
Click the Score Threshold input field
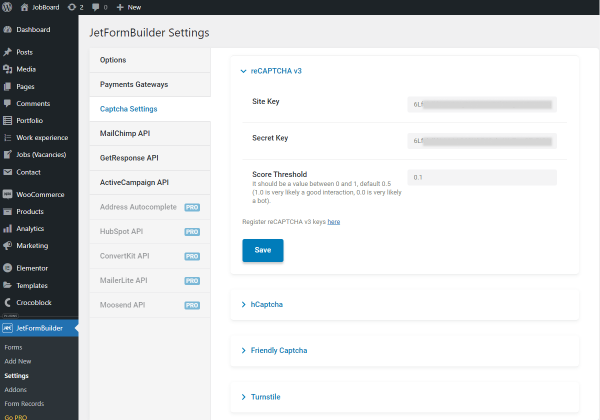click(x=482, y=177)
